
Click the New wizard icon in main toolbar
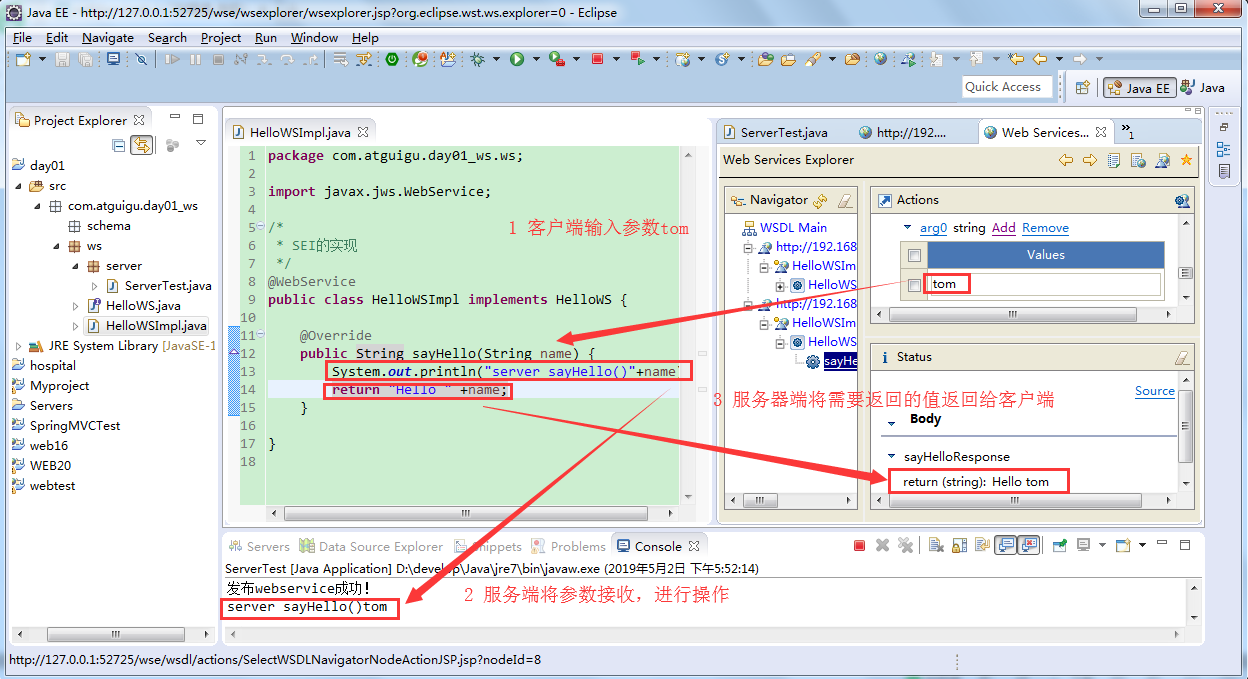click(24, 60)
